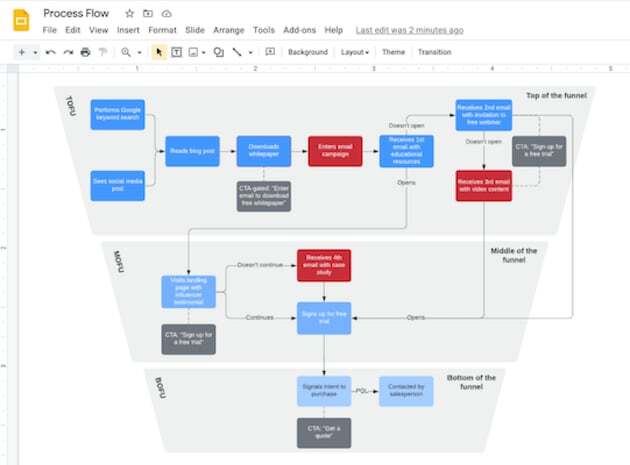The height and width of the screenshot is (465, 630).
Task: Open the new slide dropdown arrow
Action: [x=35, y=52]
